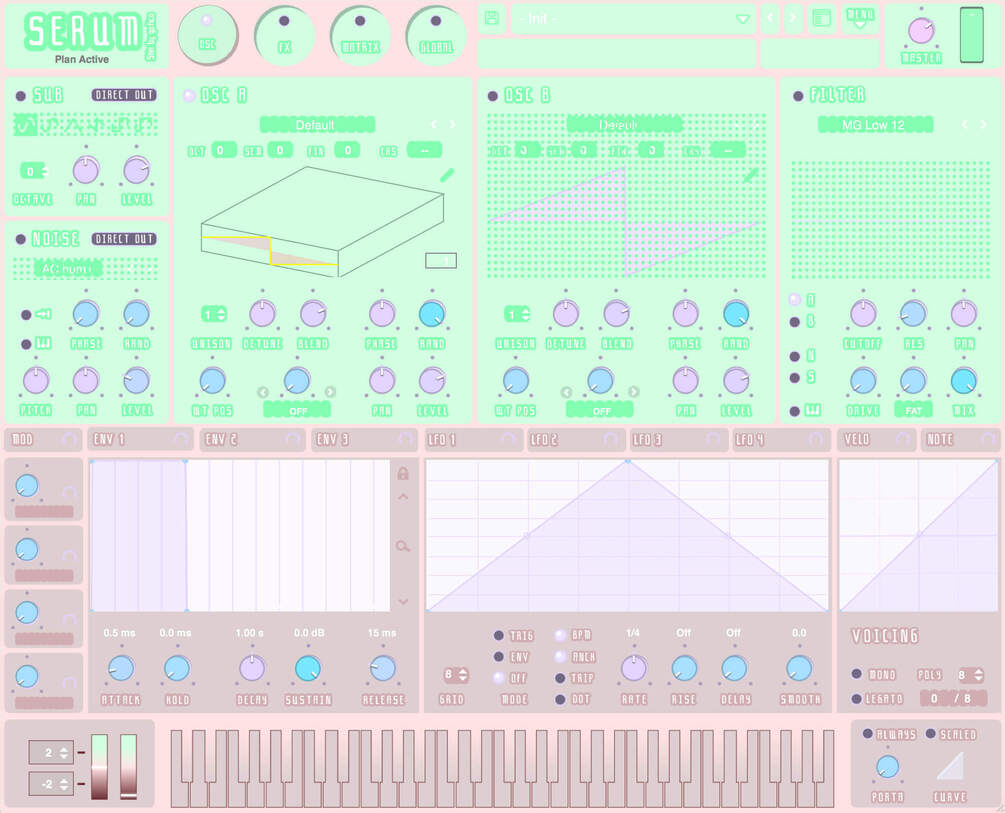This screenshot has width=1005, height=813.
Task: Click the filter CUTOFF knob
Action: click(x=863, y=314)
